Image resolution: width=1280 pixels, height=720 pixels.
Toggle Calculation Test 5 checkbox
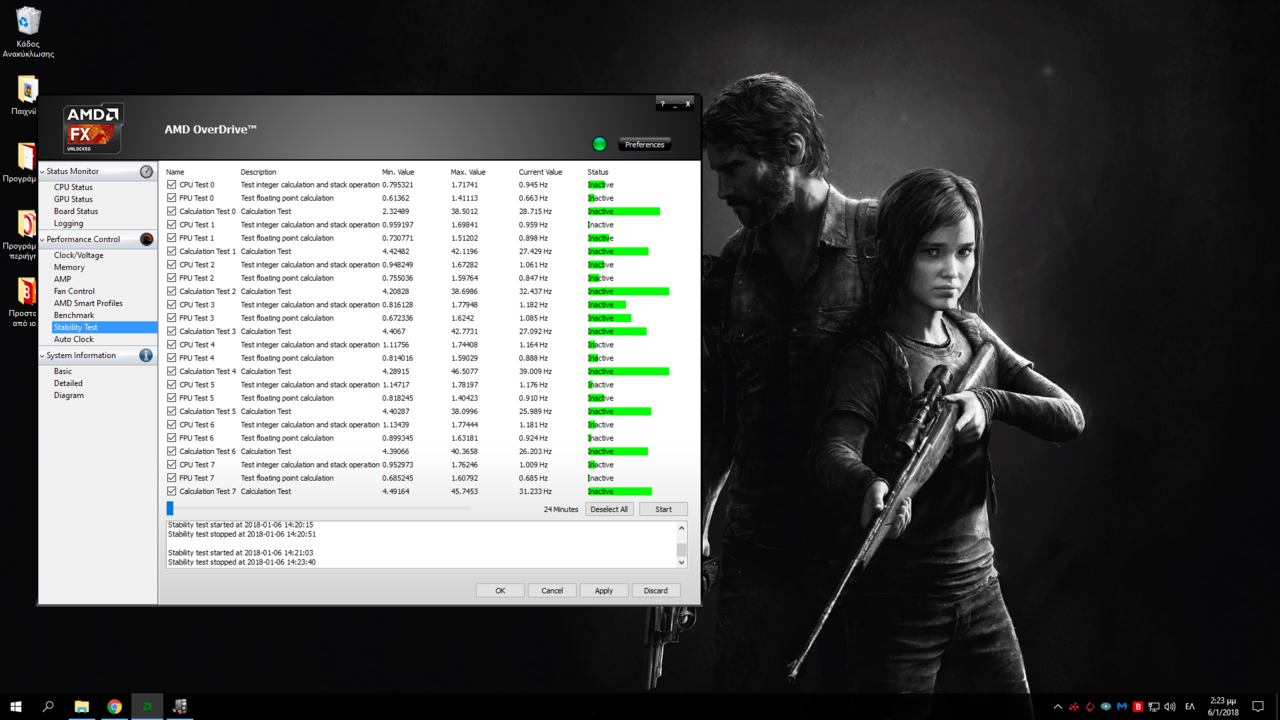click(x=171, y=411)
